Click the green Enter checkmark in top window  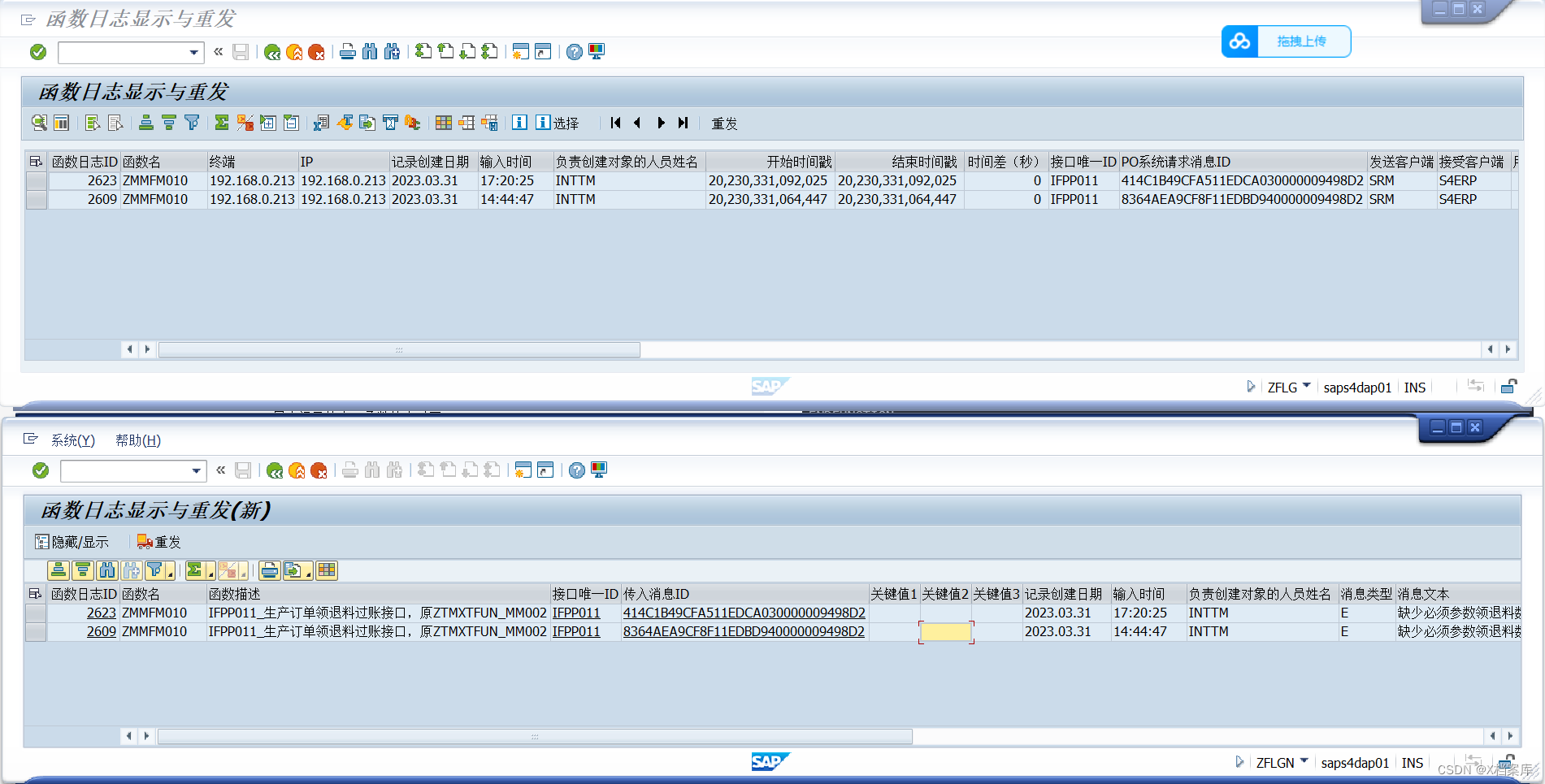(38, 52)
